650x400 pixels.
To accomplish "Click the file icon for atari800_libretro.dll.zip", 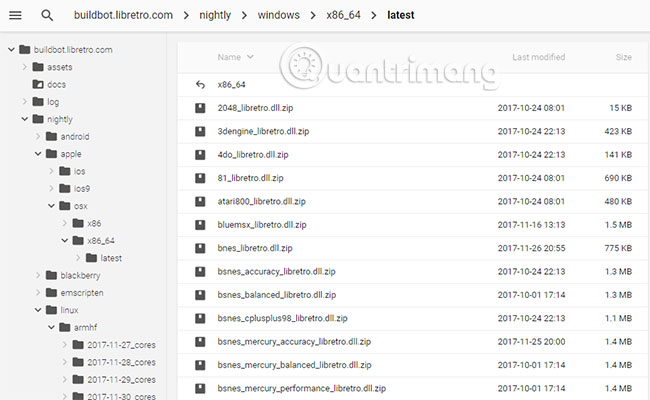I will [200, 201].
